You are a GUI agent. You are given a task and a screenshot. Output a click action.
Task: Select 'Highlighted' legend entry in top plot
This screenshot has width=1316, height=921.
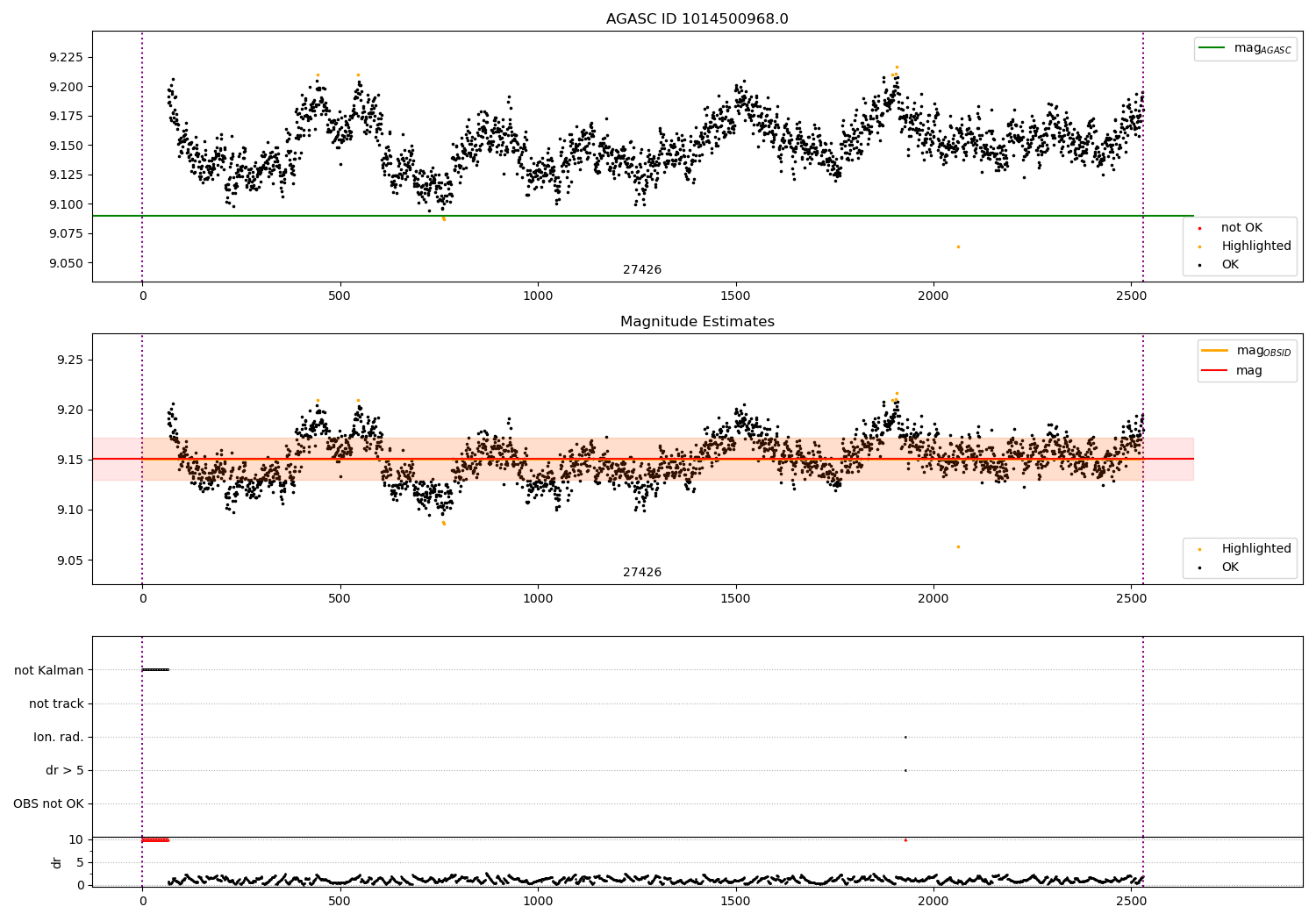tap(1256, 246)
